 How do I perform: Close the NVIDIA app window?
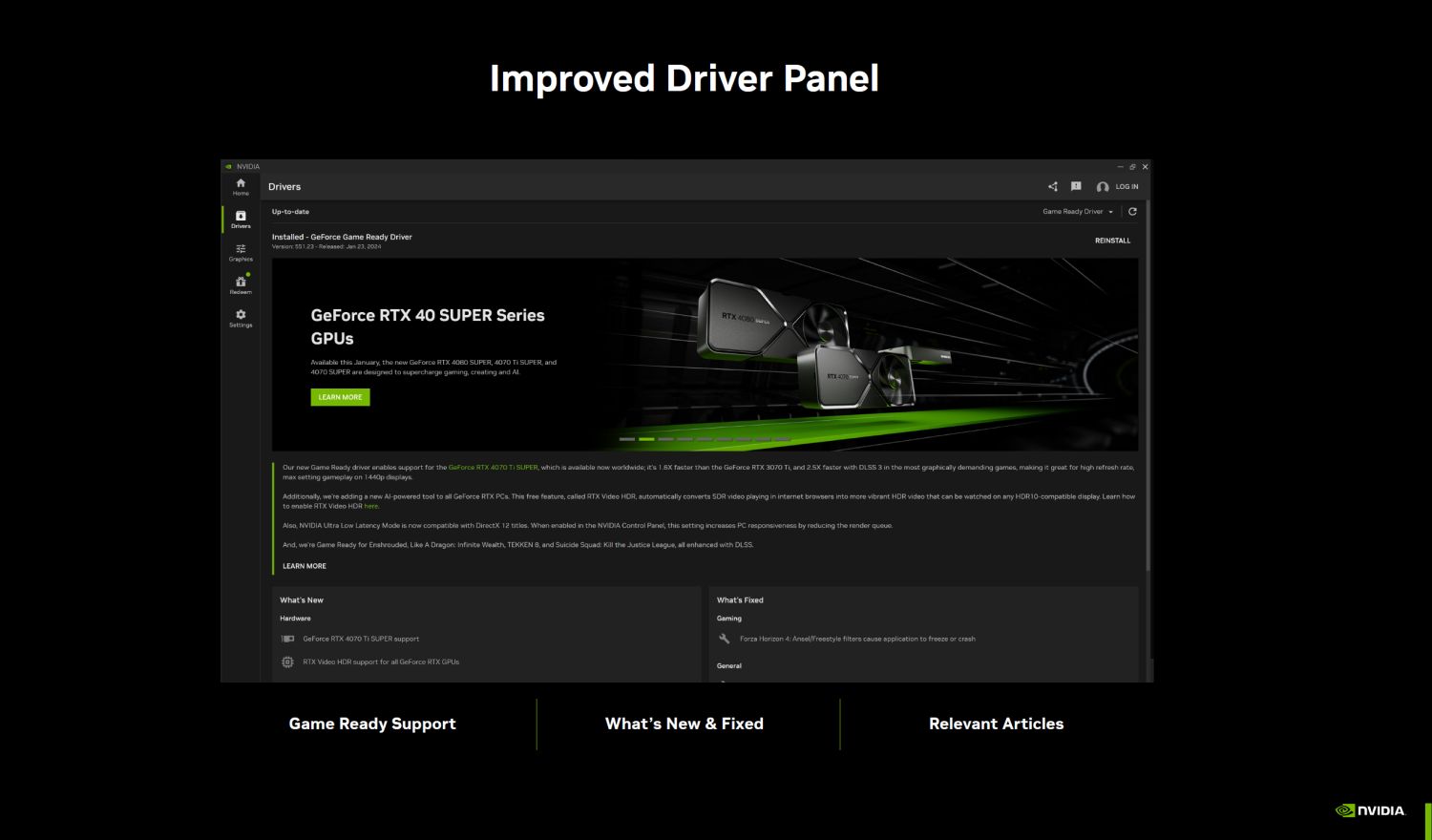coord(1146,167)
